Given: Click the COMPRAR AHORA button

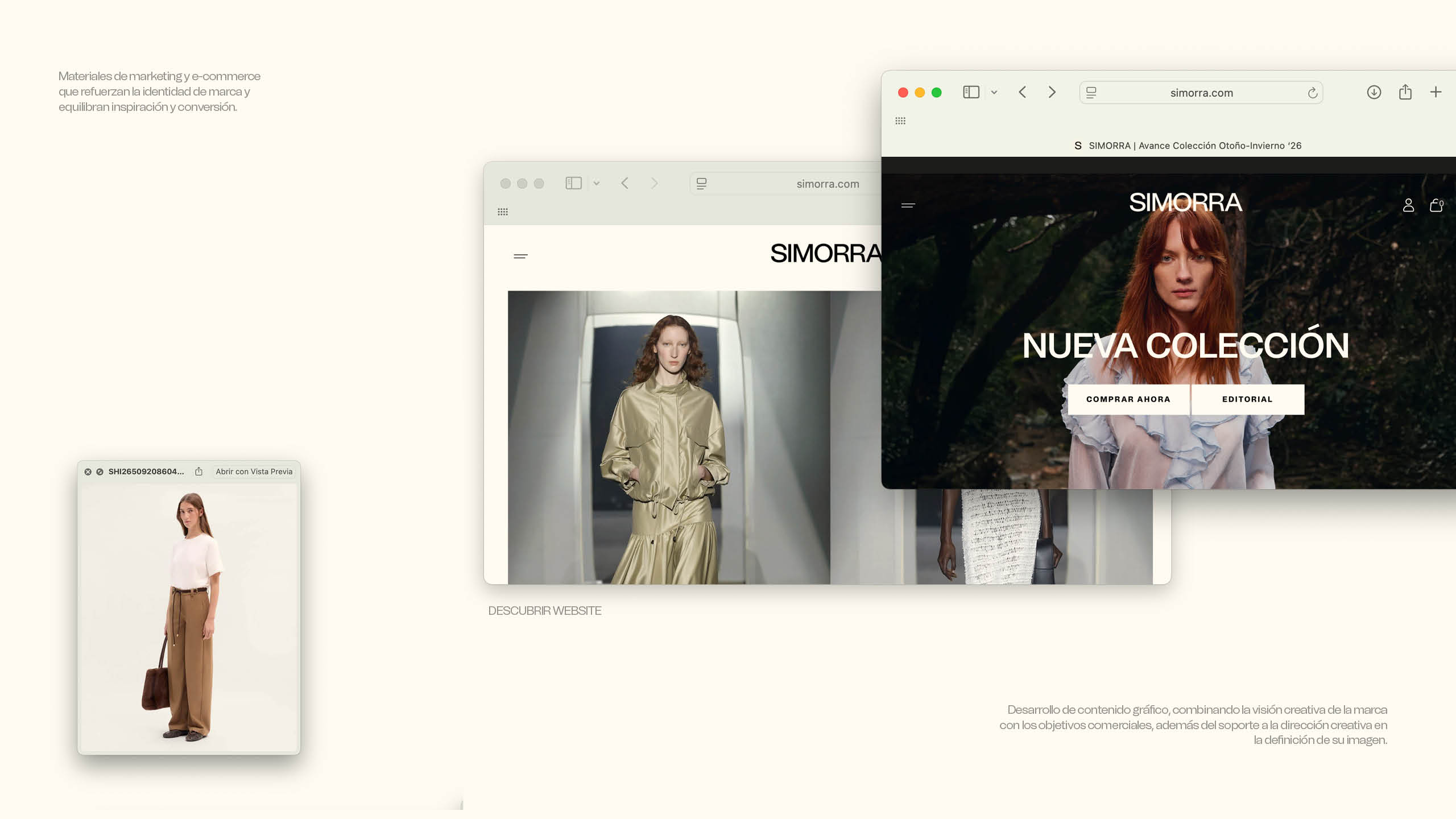Looking at the screenshot, I should click(x=1128, y=399).
